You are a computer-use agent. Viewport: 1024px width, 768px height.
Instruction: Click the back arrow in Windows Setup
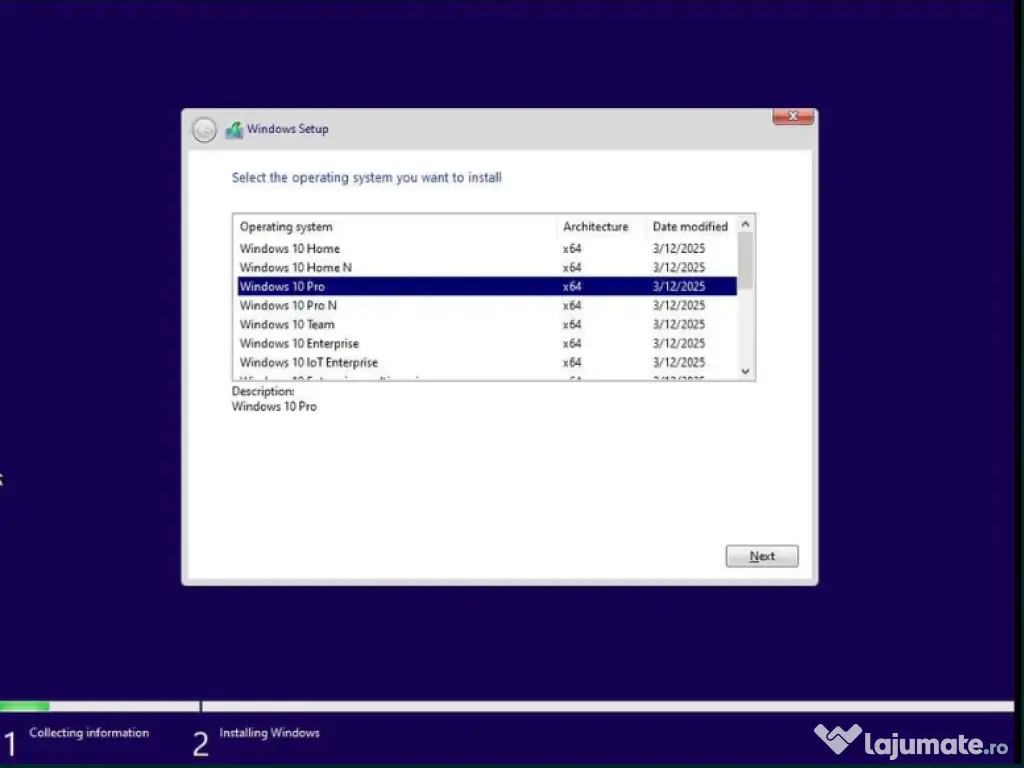(x=204, y=130)
